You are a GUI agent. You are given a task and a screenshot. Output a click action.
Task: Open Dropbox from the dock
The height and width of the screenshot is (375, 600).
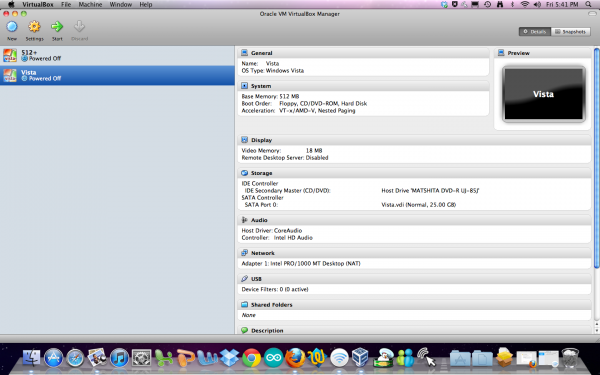click(229, 358)
